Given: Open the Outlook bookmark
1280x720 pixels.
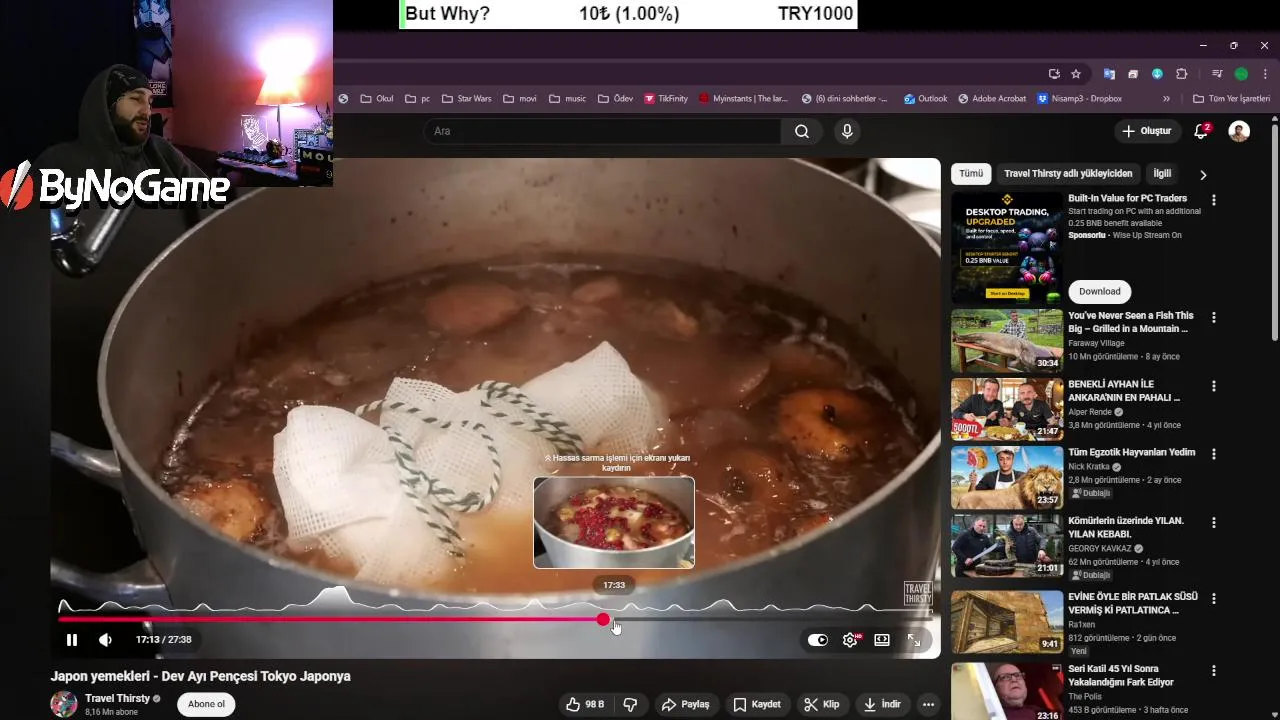Looking at the screenshot, I should coord(925,99).
